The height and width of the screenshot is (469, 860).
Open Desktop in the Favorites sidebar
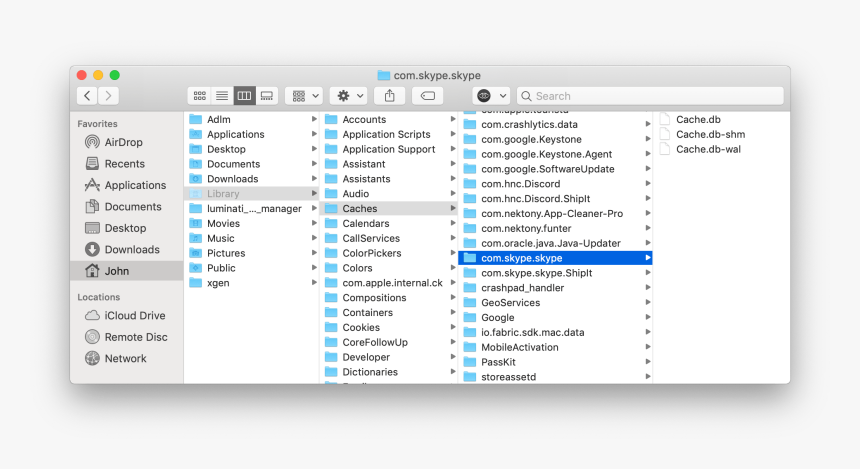pos(126,228)
